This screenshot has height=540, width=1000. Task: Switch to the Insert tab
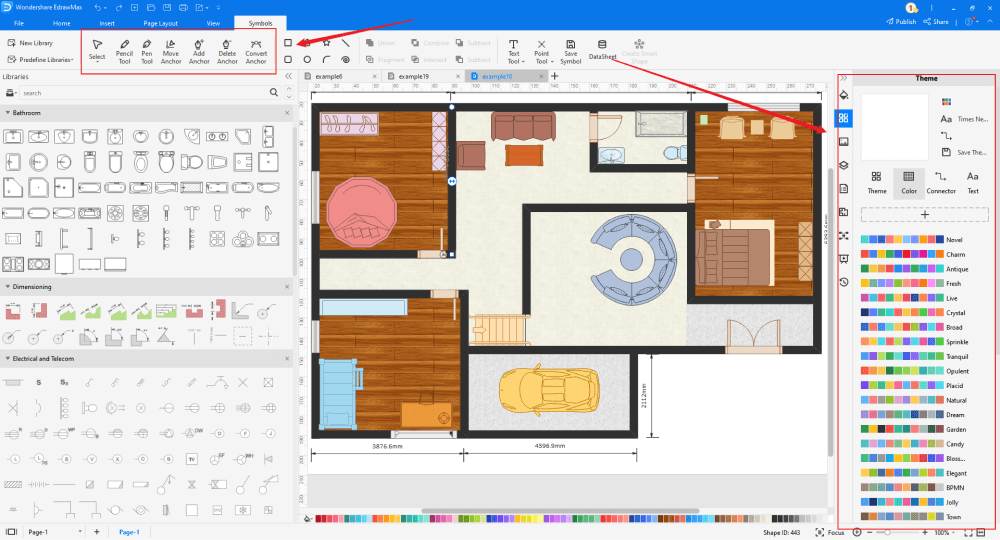[x=107, y=23]
